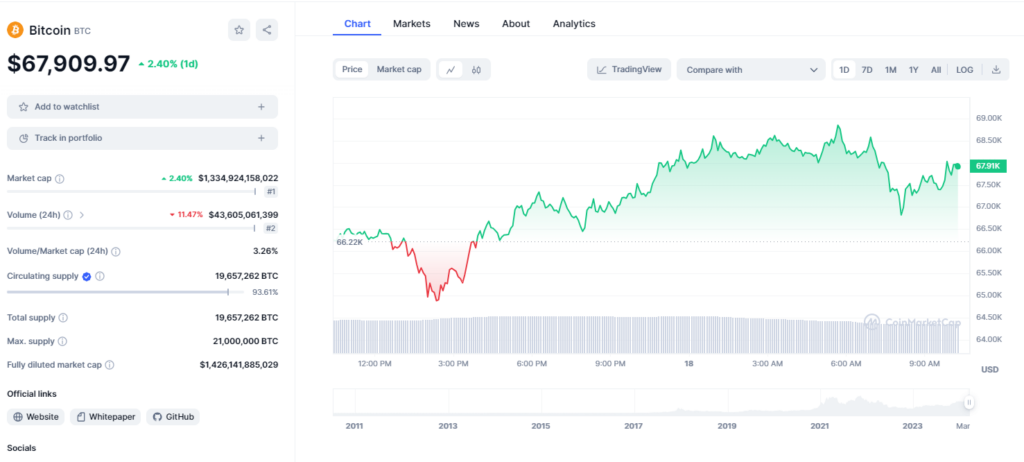Open the Whitepaper link
1024x462 pixels.
(105, 417)
